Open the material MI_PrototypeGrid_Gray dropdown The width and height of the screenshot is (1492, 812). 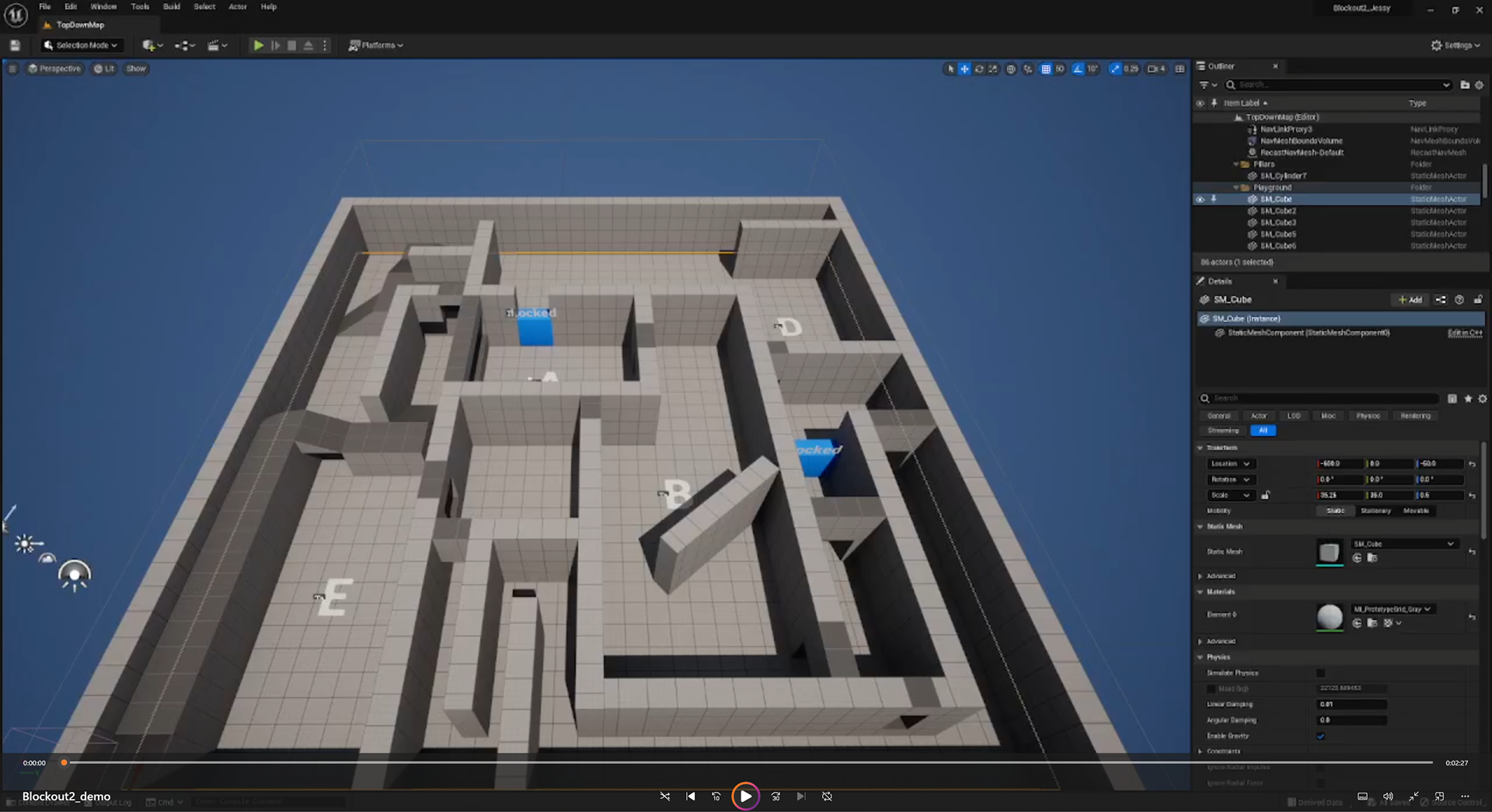[x=1393, y=609]
